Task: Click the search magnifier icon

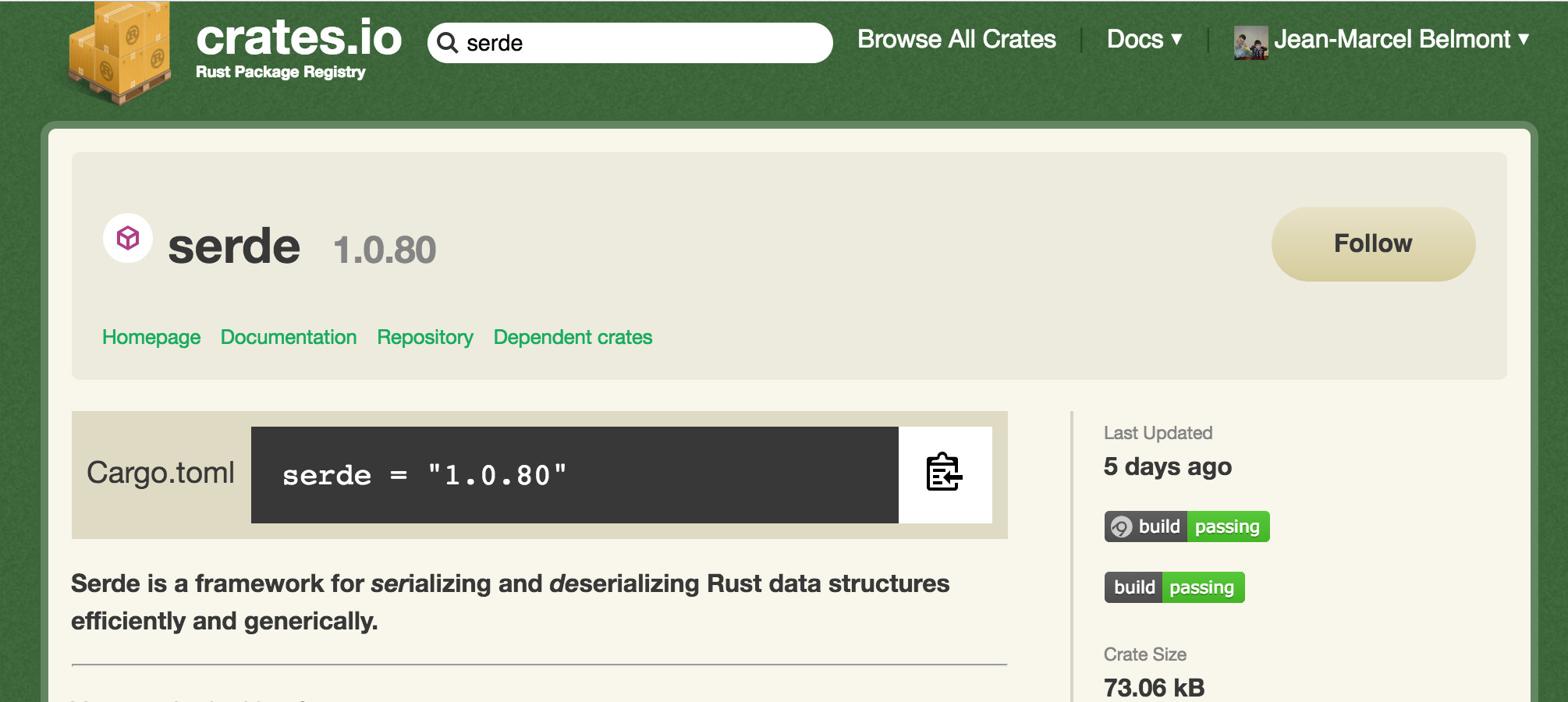Action: pos(447,43)
